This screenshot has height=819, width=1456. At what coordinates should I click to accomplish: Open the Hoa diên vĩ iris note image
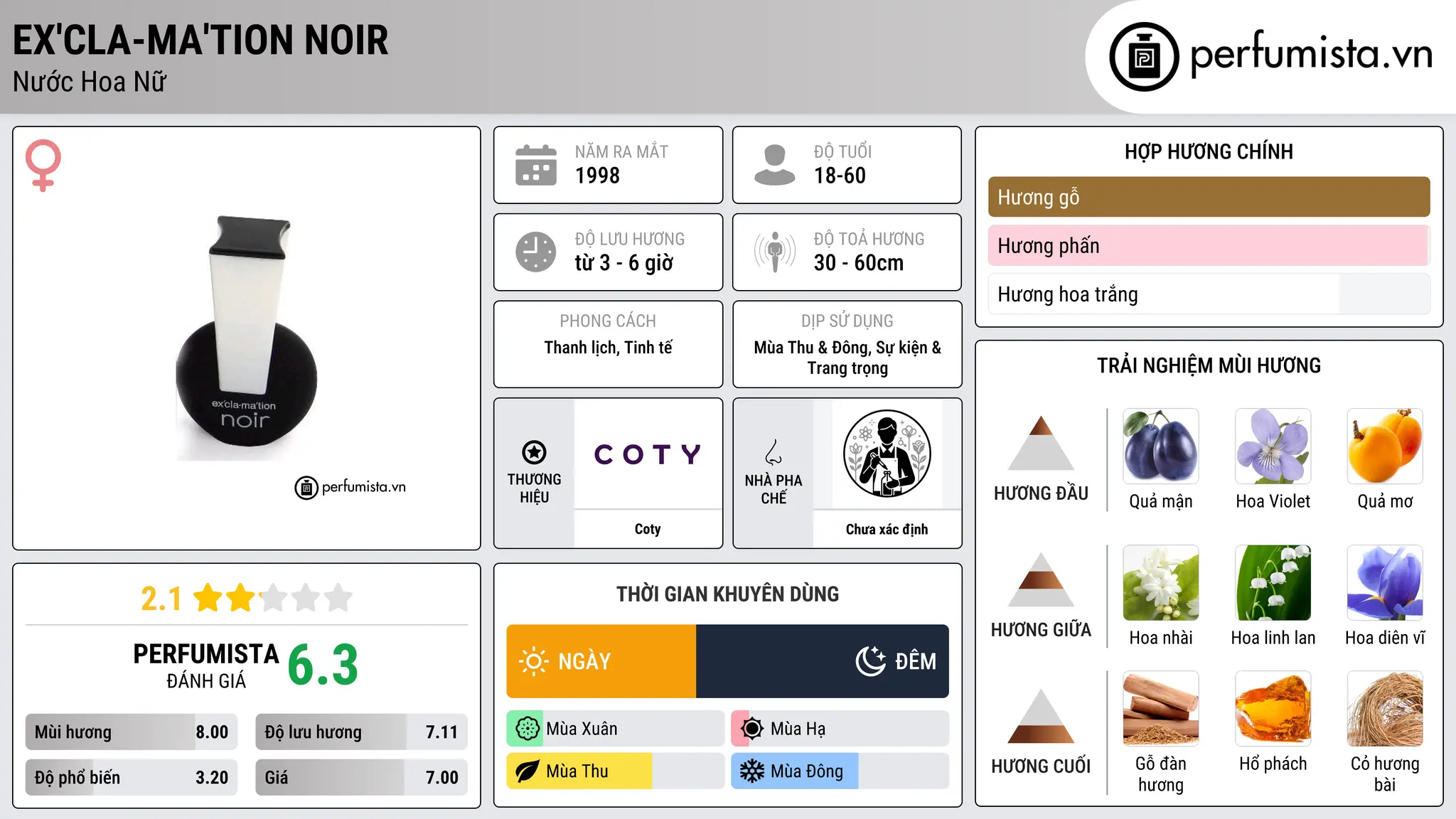tap(1385, 583)
